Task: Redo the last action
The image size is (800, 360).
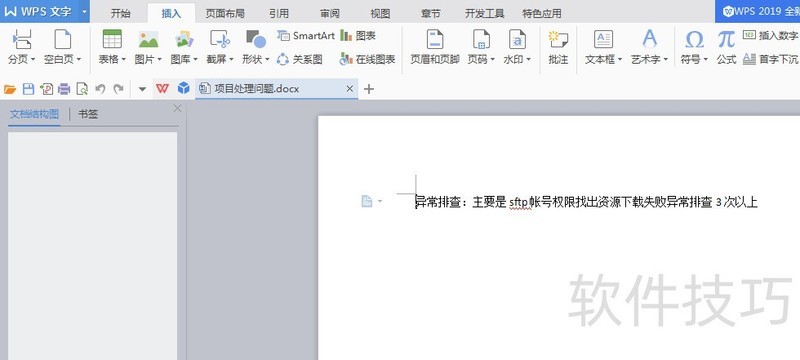Action: (118, 89)
